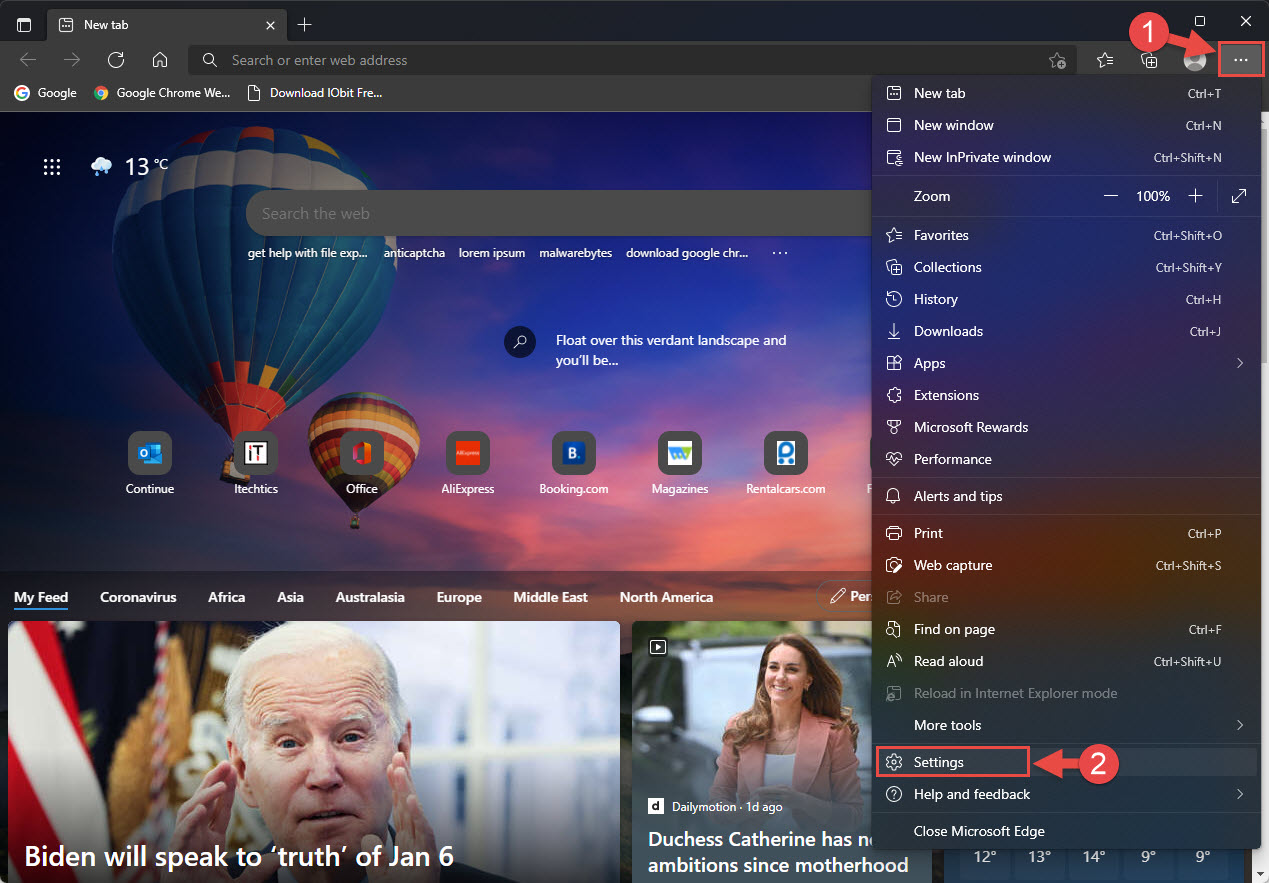This screenshot has height=883, width=1269.
Task: Open the Settings and more ellipsis button
Action: pyautogui.click(x=1241, y=60)
